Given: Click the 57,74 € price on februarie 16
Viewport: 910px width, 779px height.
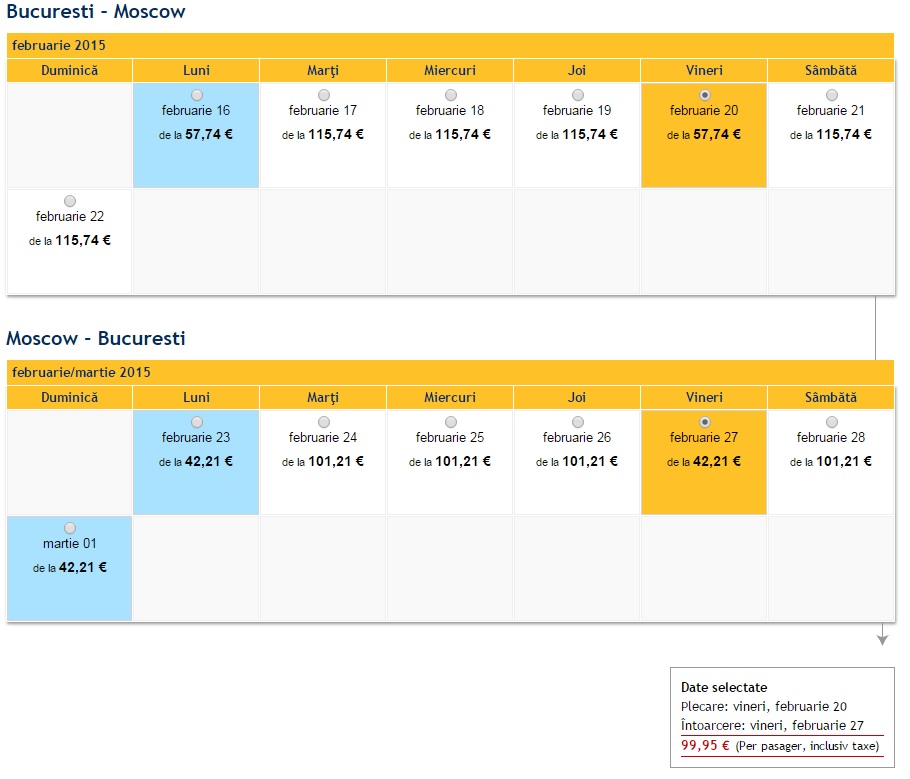Looking at the screenshot, I should [208, 134].
